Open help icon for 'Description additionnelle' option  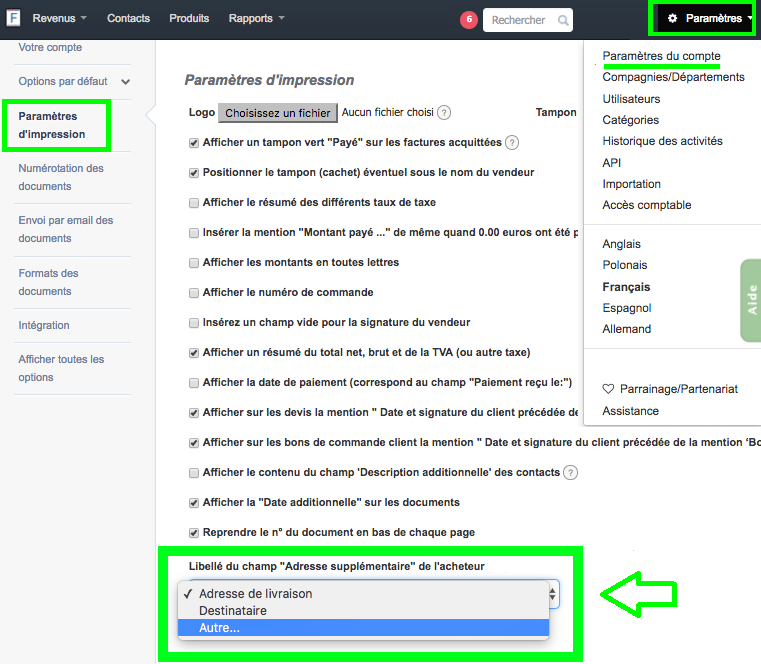click(x=570, y=473)
